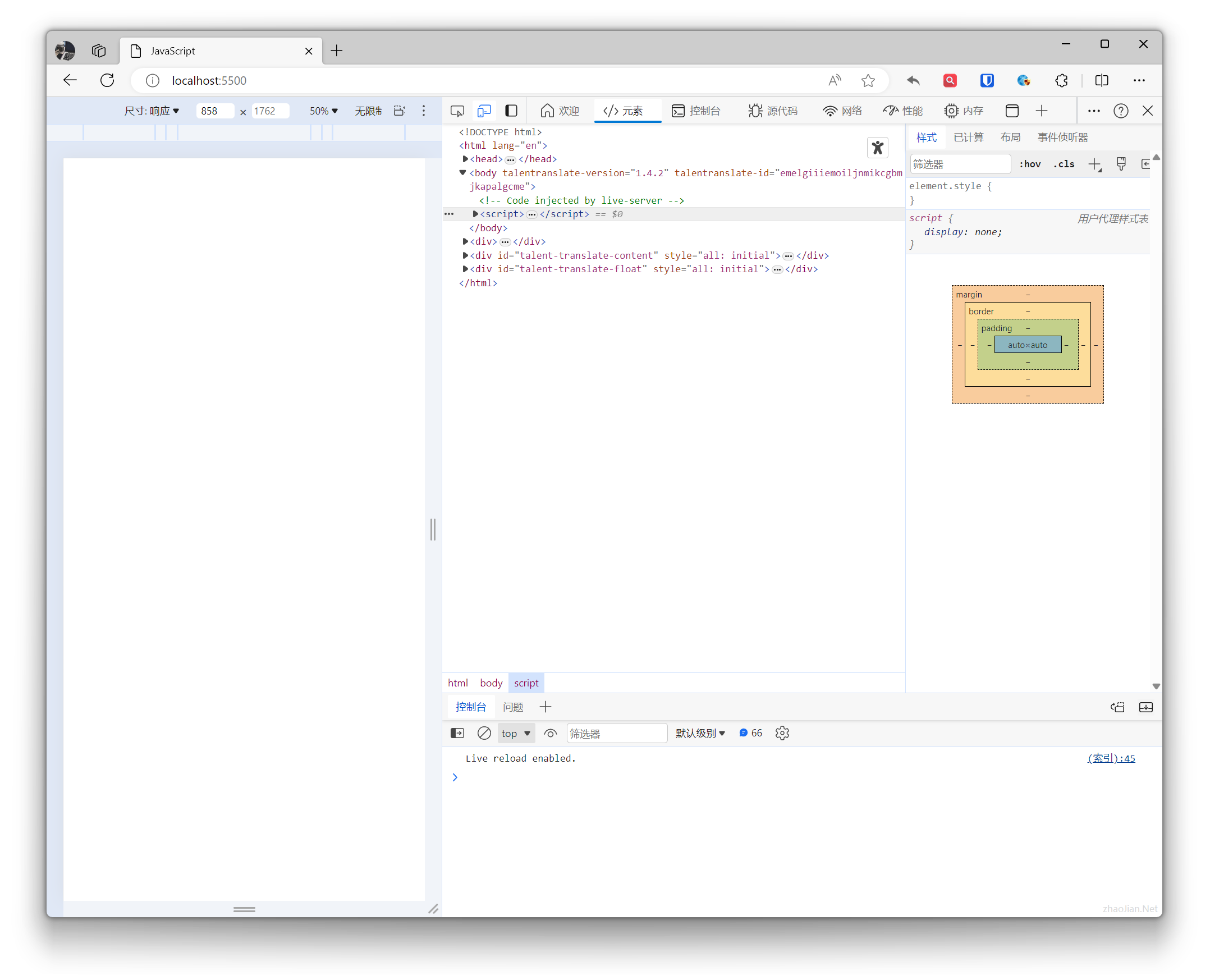Image resolution: width=1210 pixels, height=980 pixels.
Task: Open the (索引):45 source link
Action: (1111, 758)
